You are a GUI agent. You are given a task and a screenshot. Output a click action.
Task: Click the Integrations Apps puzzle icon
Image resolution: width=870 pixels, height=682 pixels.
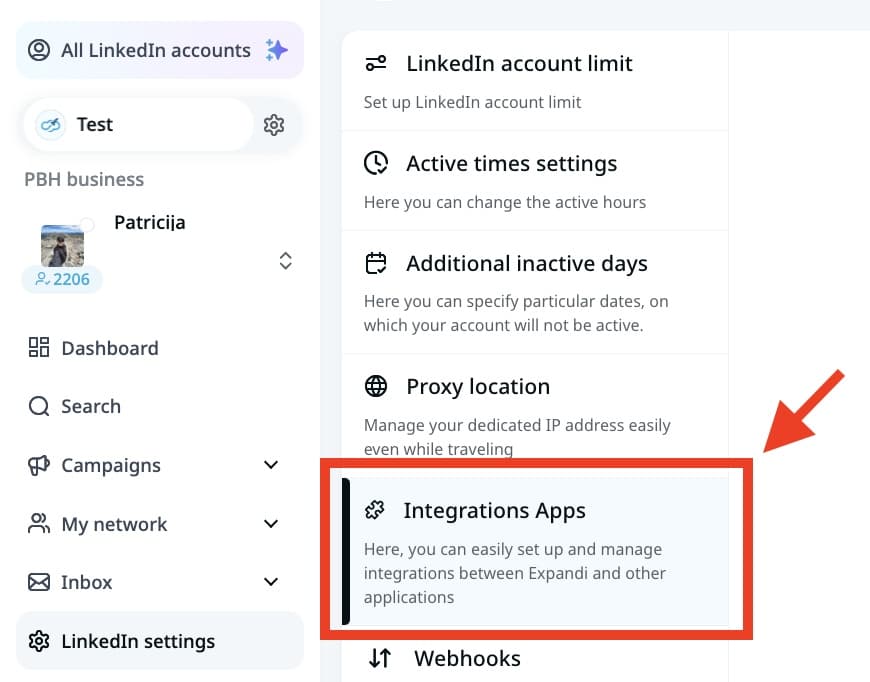[375, 510]
